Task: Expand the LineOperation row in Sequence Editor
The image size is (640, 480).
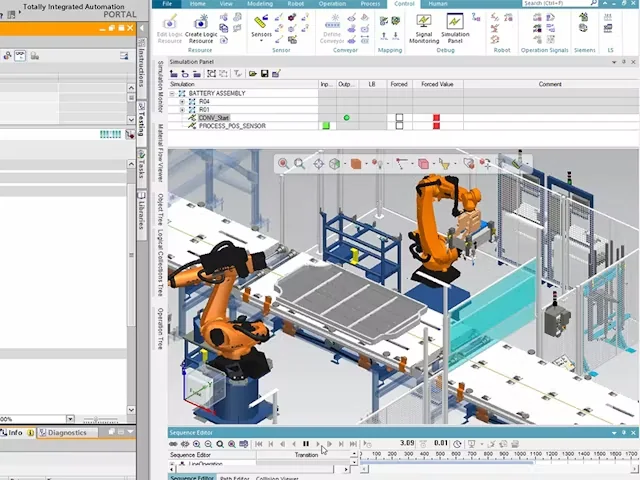Action: tap(172, 464)
